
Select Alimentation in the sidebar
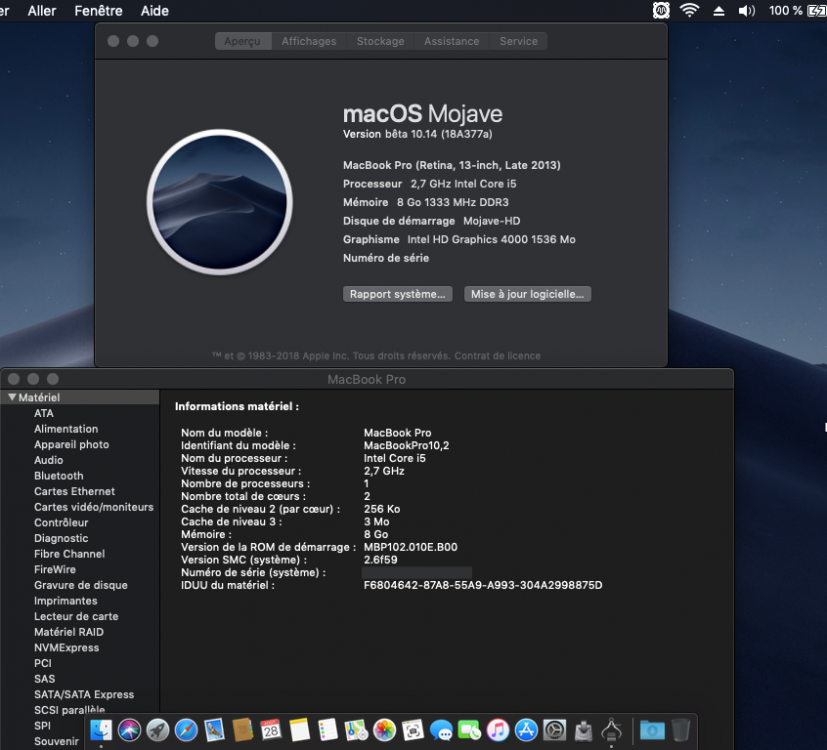point(66,429)
